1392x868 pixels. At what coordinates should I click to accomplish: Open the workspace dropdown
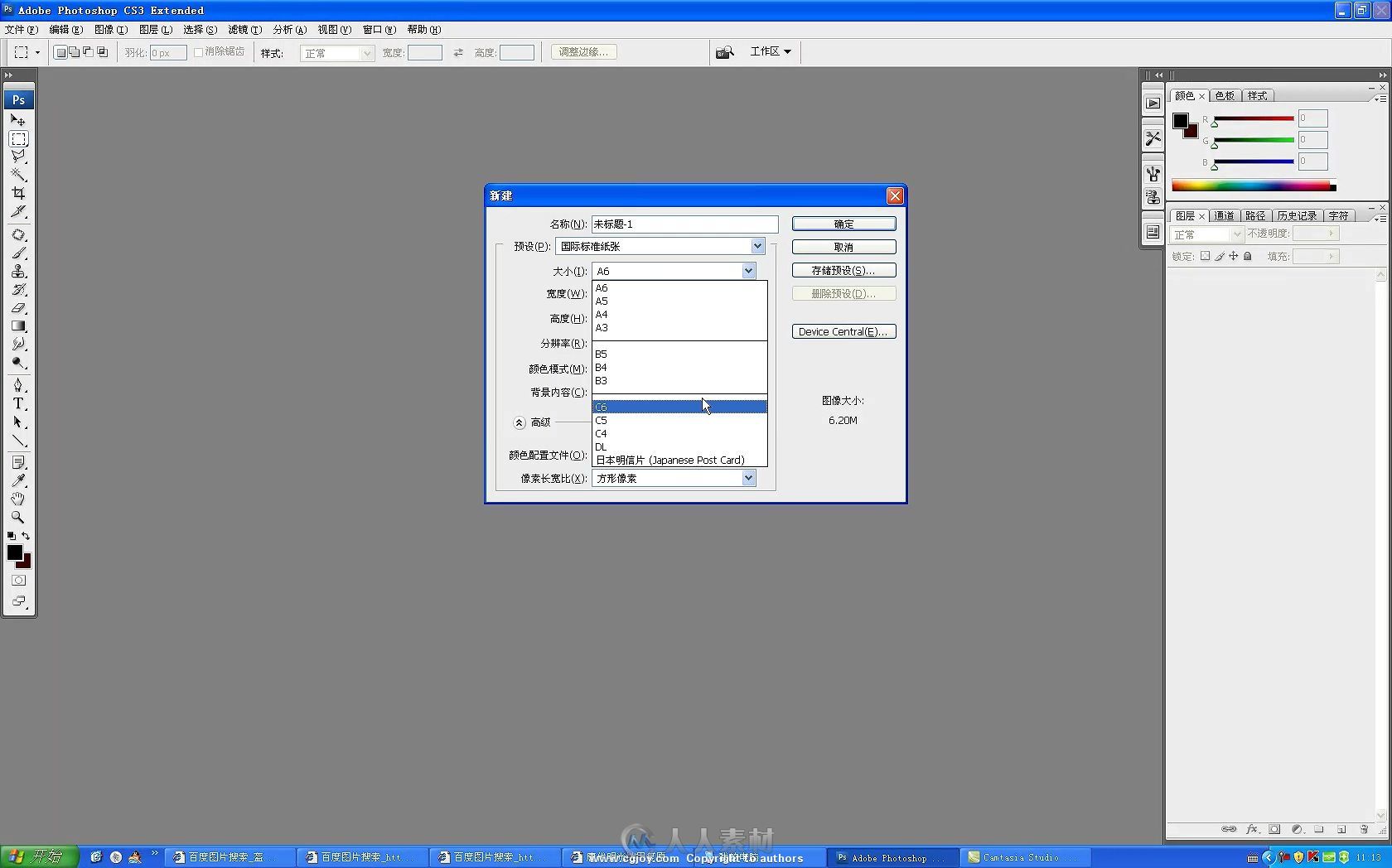coord(771,51)
